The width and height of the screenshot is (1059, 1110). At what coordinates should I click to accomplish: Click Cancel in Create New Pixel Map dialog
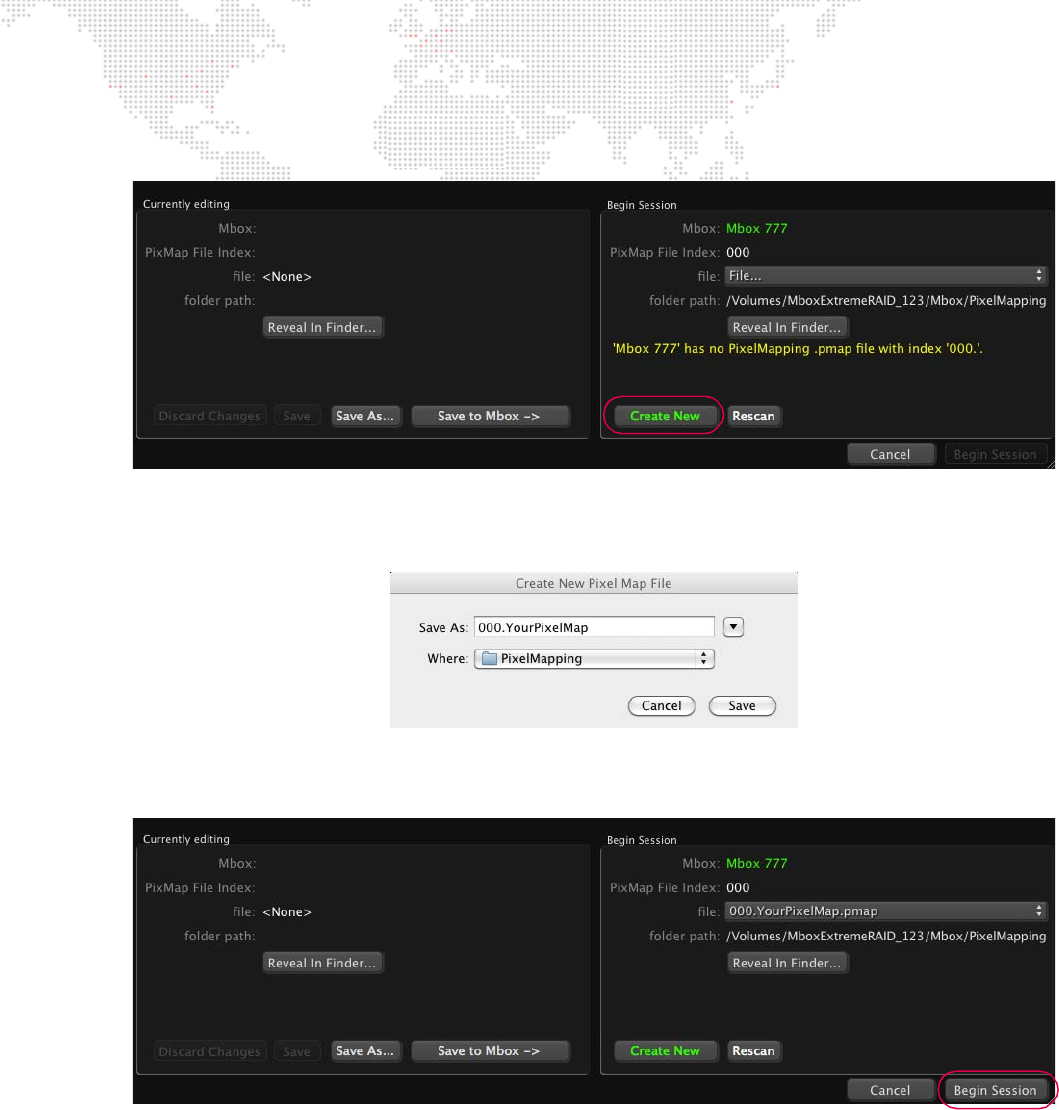[661, 706]
